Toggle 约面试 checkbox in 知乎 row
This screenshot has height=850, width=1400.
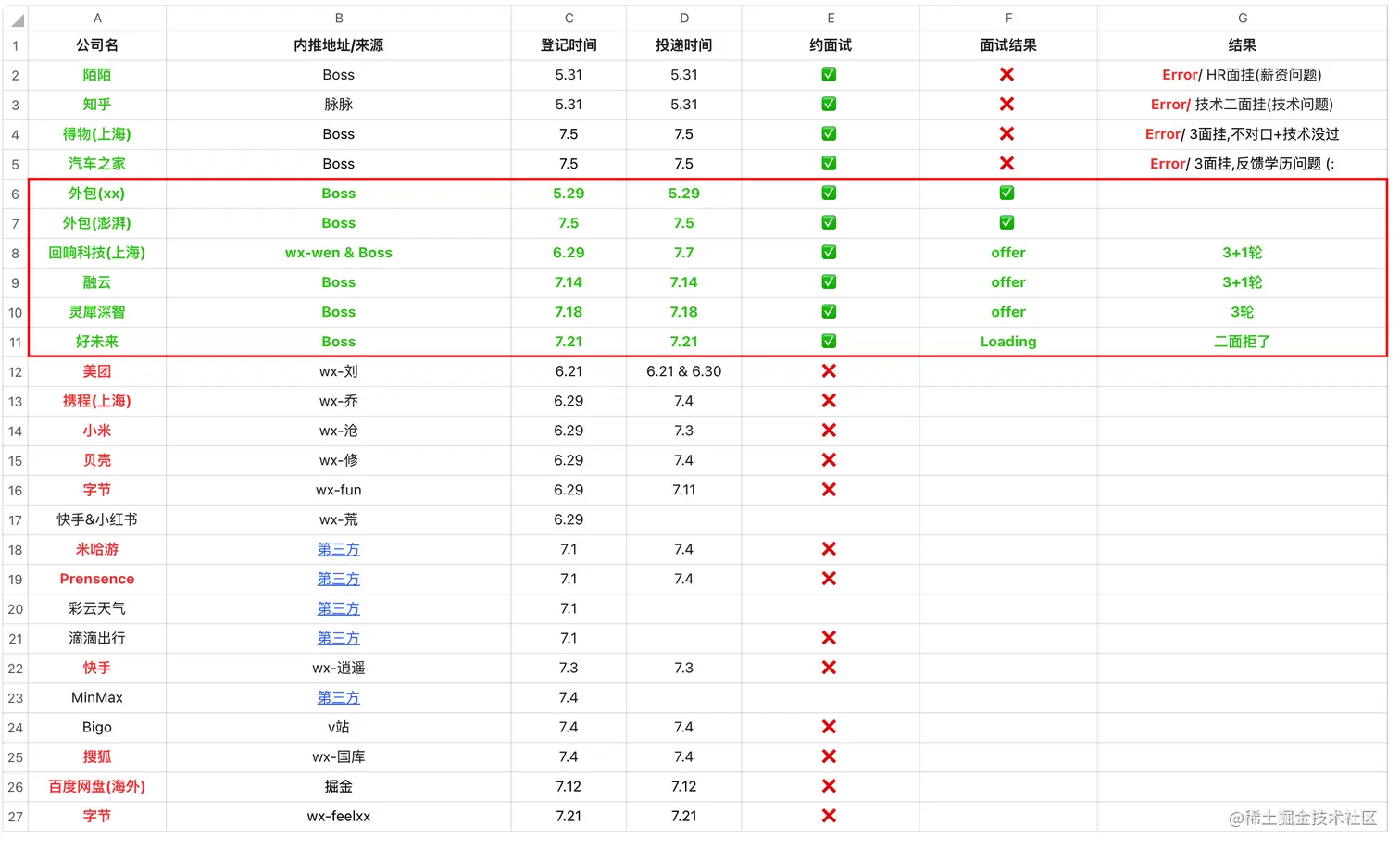click(830, 105)
